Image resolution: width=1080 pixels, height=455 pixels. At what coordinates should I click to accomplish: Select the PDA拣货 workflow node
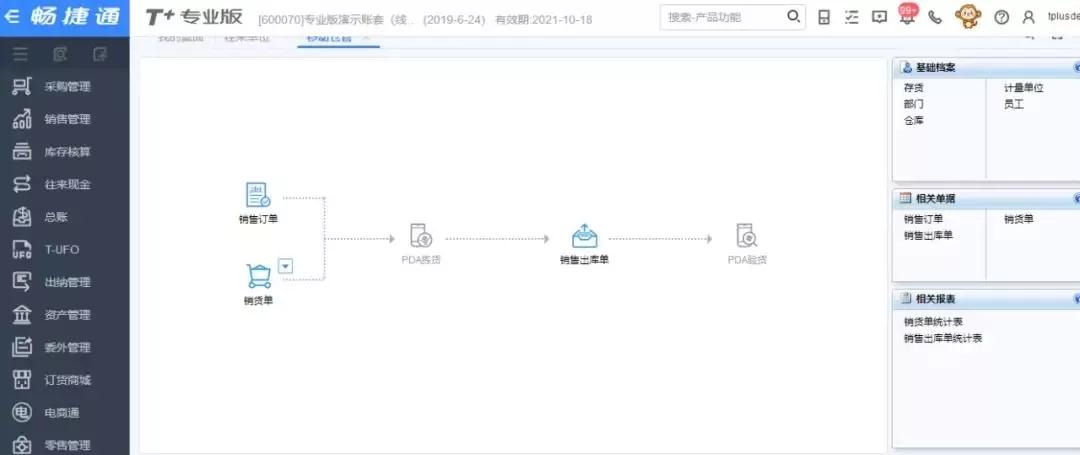pos(421,237)
